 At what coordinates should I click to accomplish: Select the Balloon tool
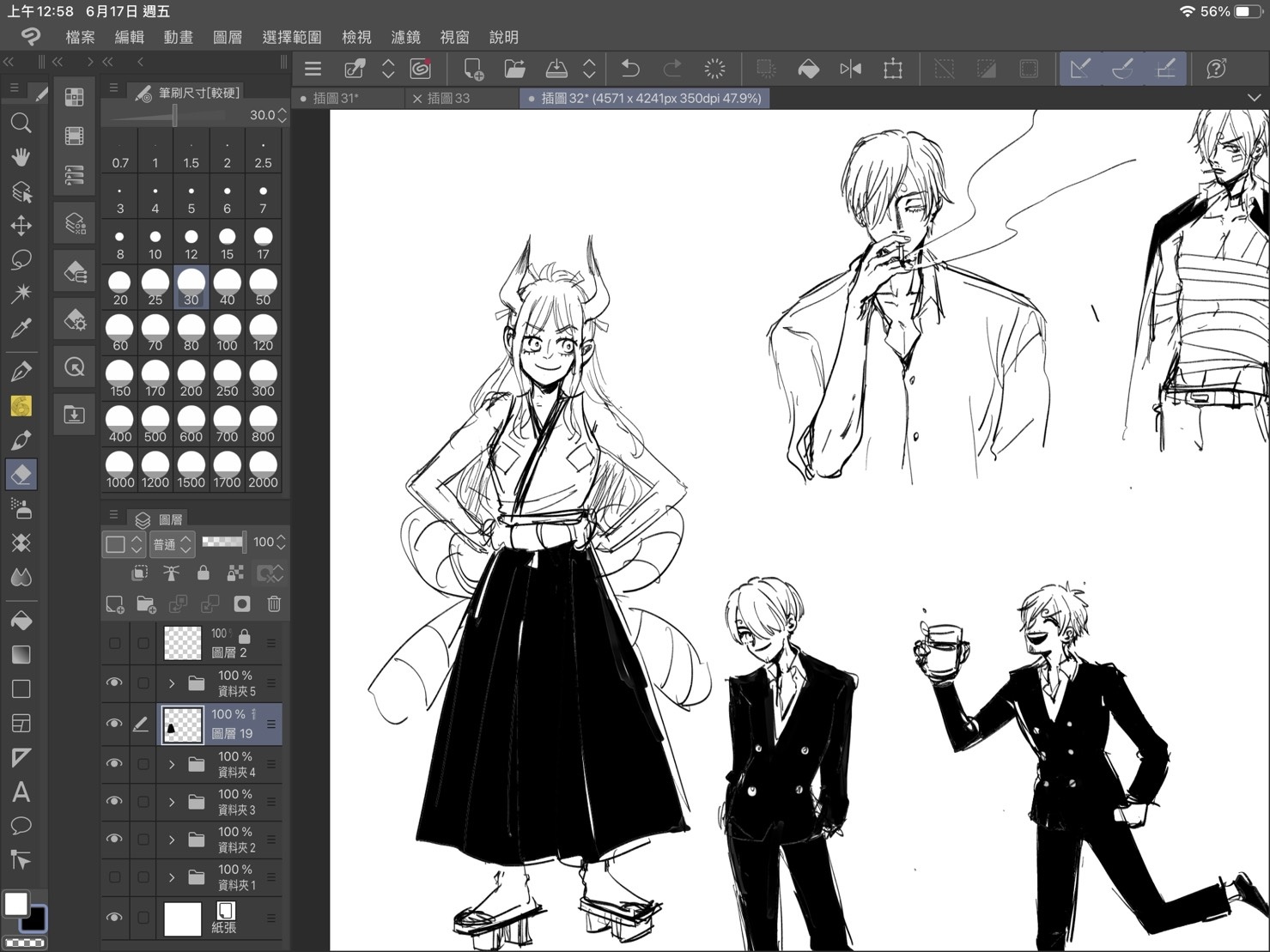(x=21, y=827)
